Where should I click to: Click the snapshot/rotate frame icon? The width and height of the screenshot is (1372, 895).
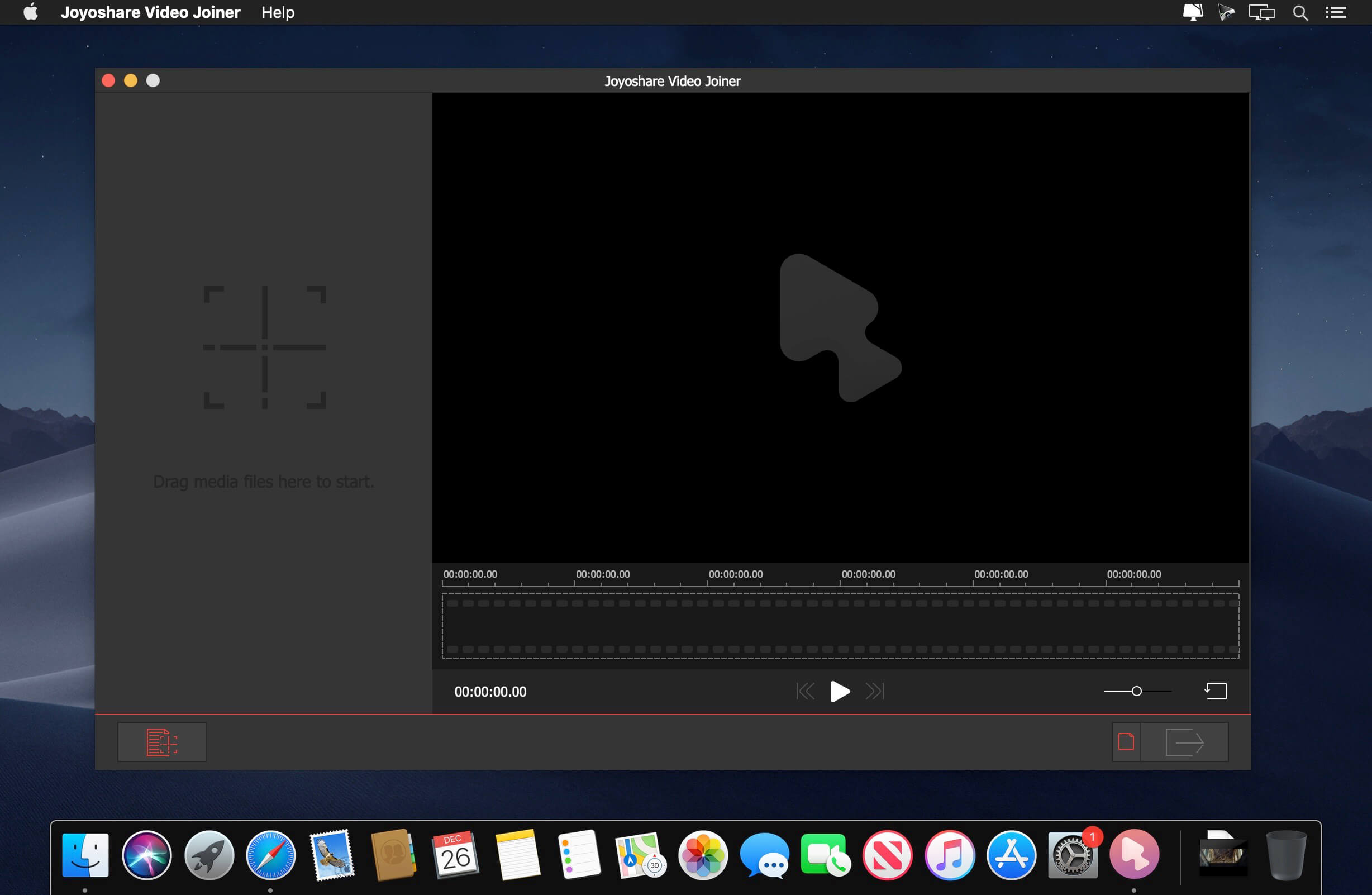click(1215, 691)
